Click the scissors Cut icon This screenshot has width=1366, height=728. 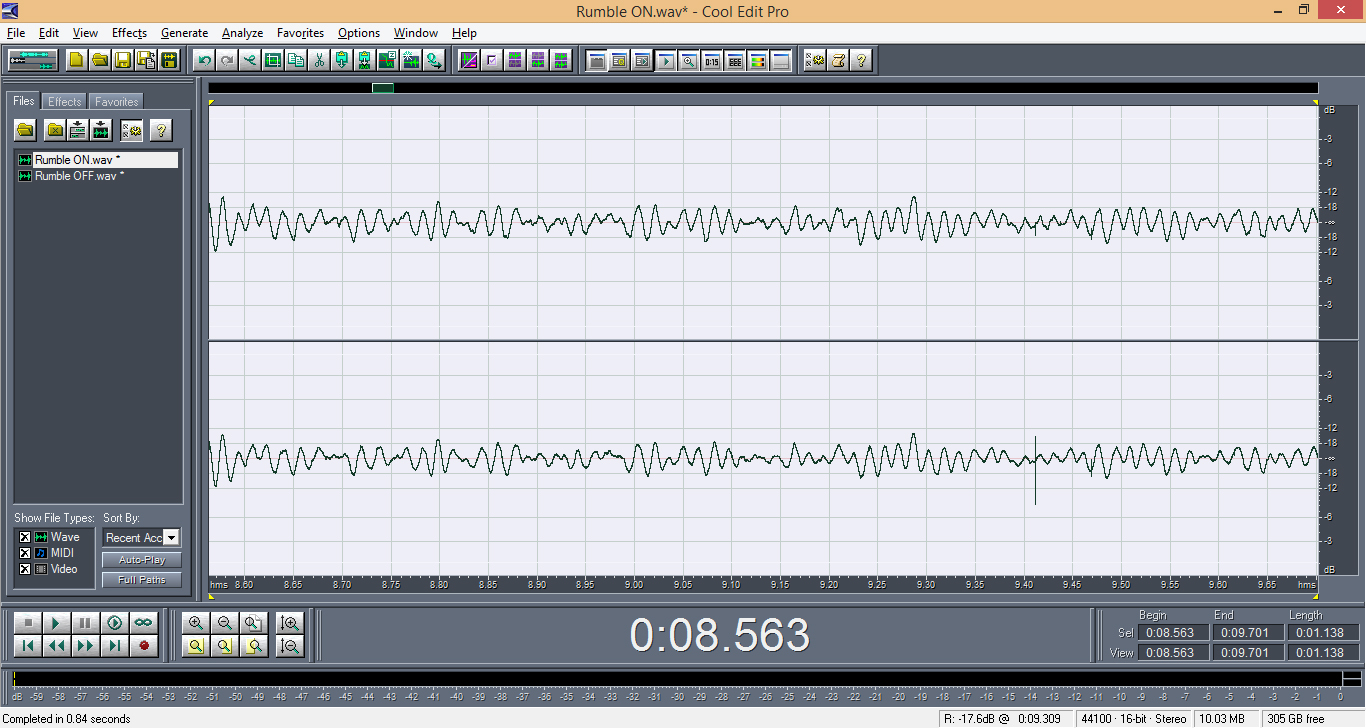pyautogui.click(x=319, y=60)
